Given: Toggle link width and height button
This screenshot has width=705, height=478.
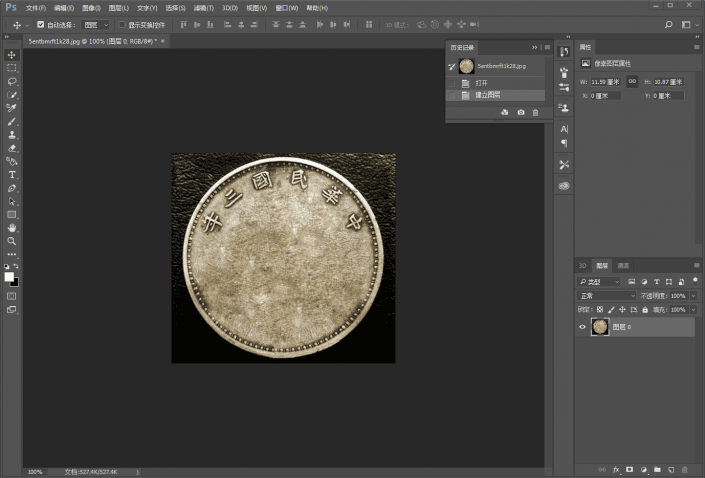Looking at the screenshot, I should pyautogui.click(x=632, y=81).
